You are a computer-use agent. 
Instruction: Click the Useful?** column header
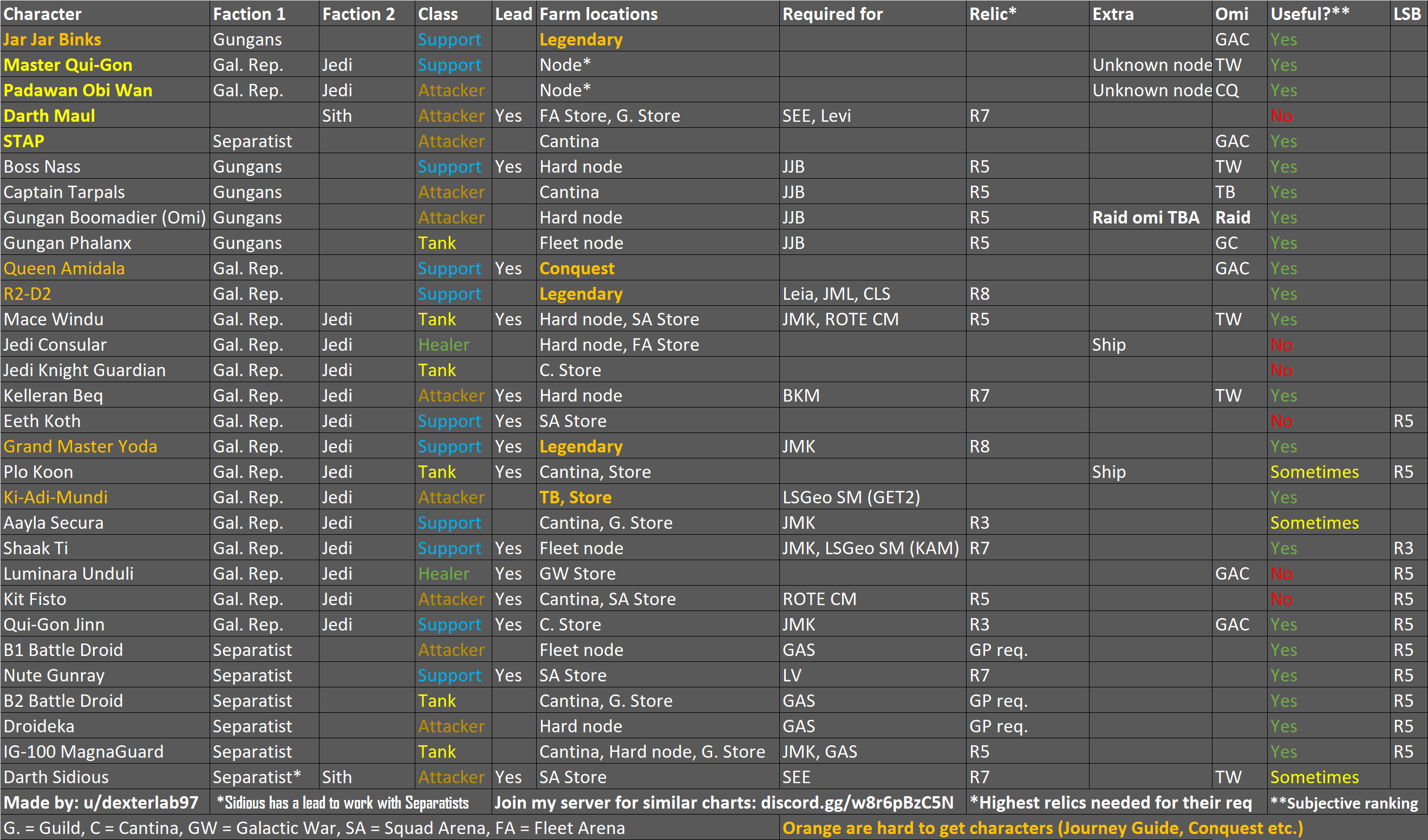click(1309, 14)
